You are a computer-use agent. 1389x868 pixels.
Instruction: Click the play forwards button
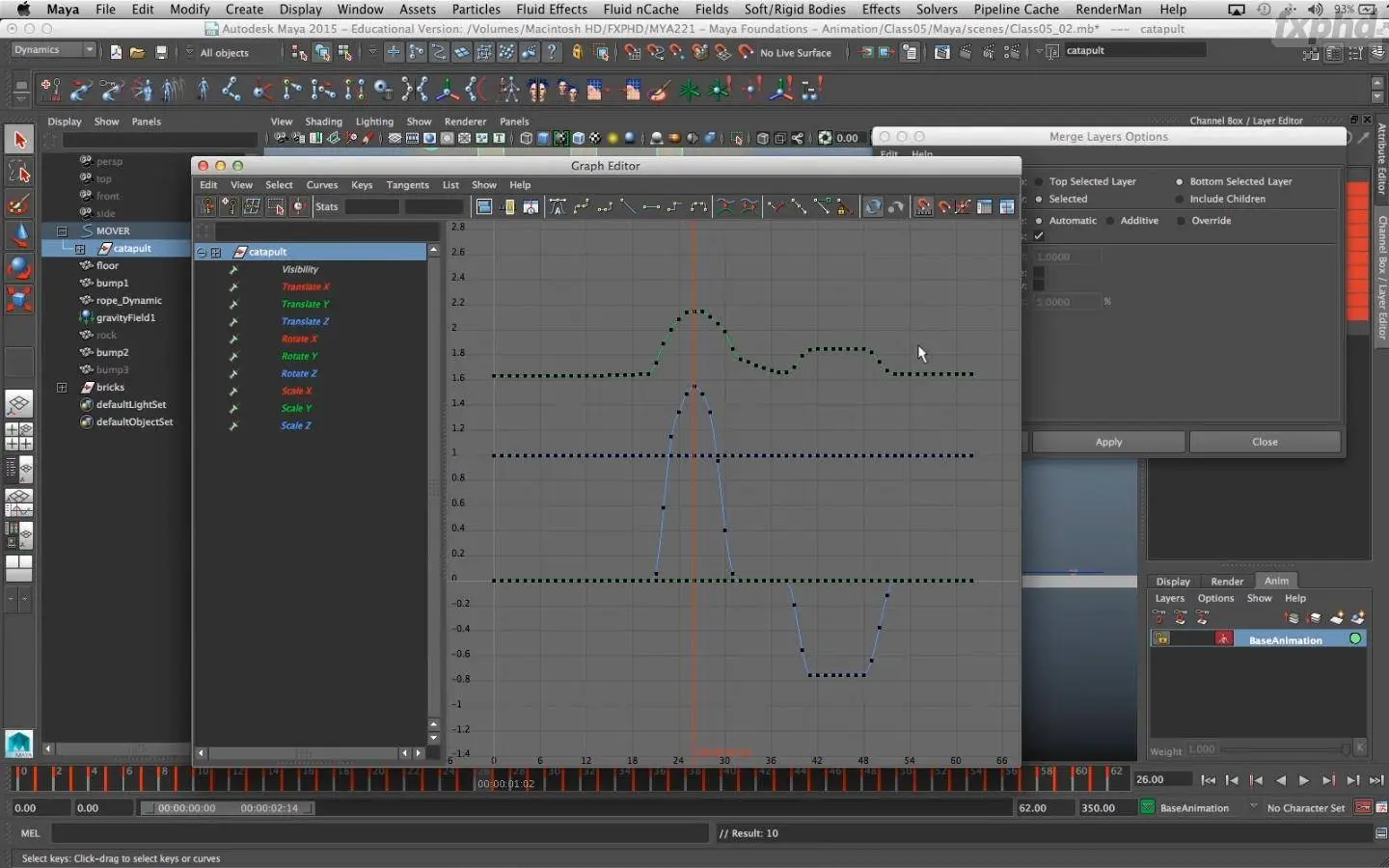click(1304, 780)
